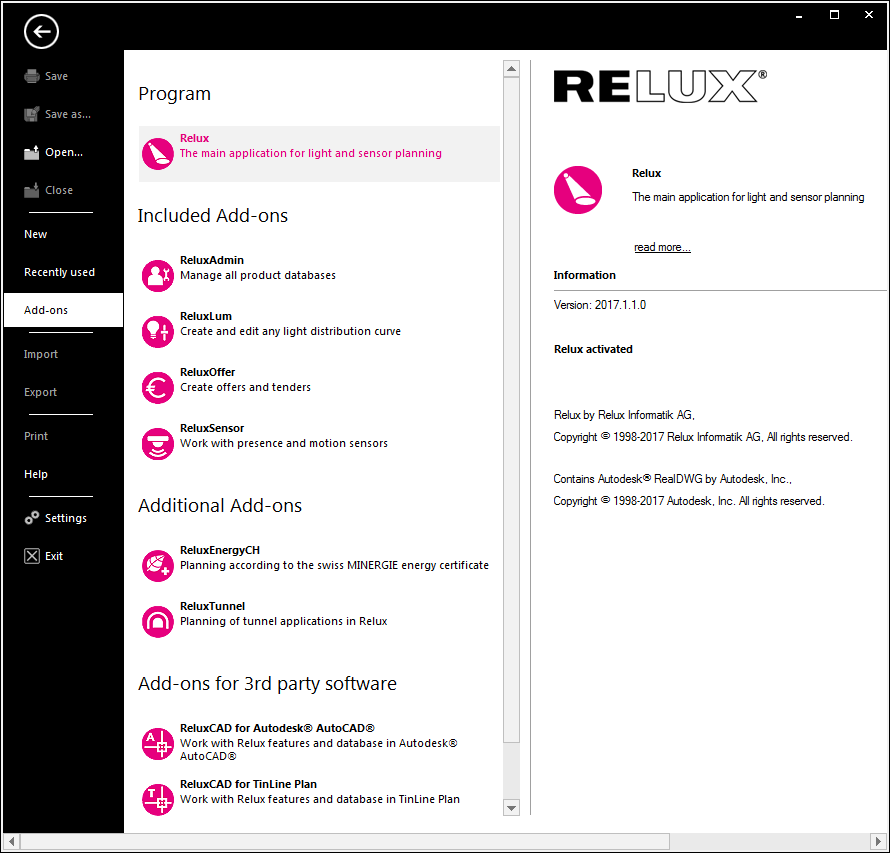Click the large Relux icon in details pane

pos(578,190)
